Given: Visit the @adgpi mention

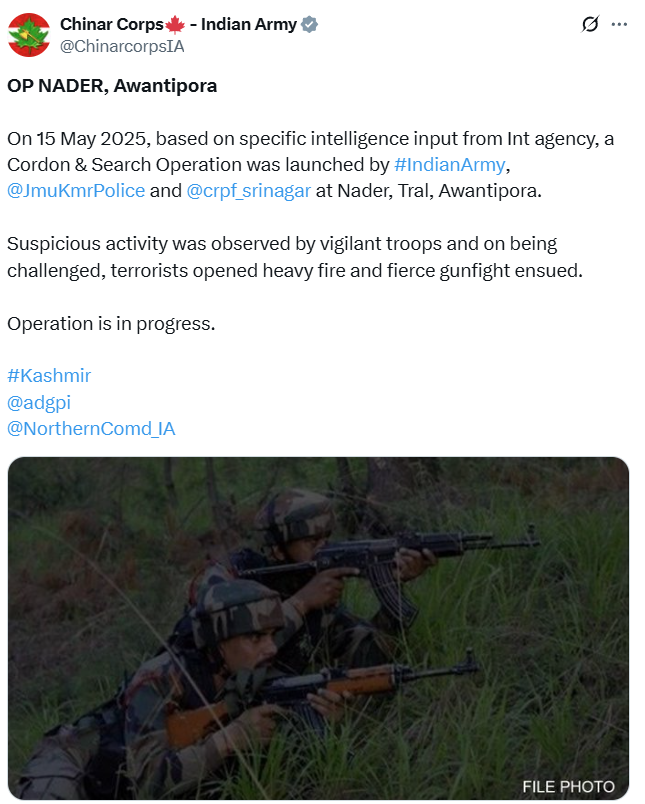Looking at the screenshot, I should pyautogui.click(x=39, y=403).
